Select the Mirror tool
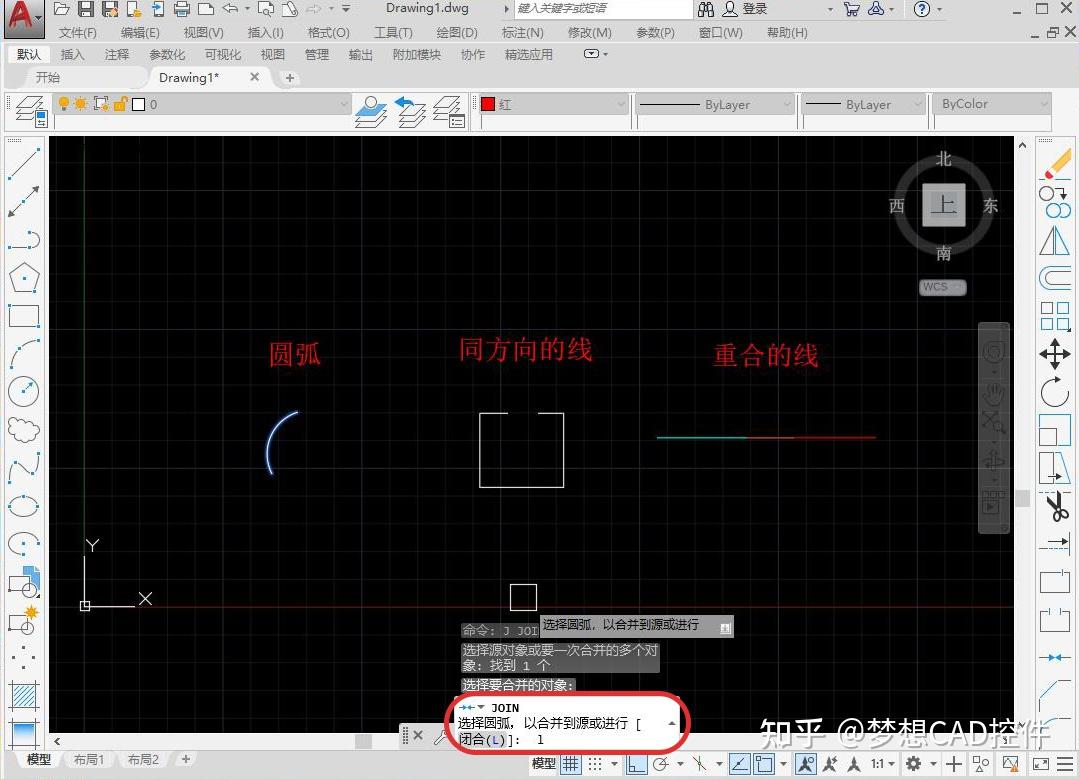This screenshot has height=779, width=1079. click(x=1055, y=242)
